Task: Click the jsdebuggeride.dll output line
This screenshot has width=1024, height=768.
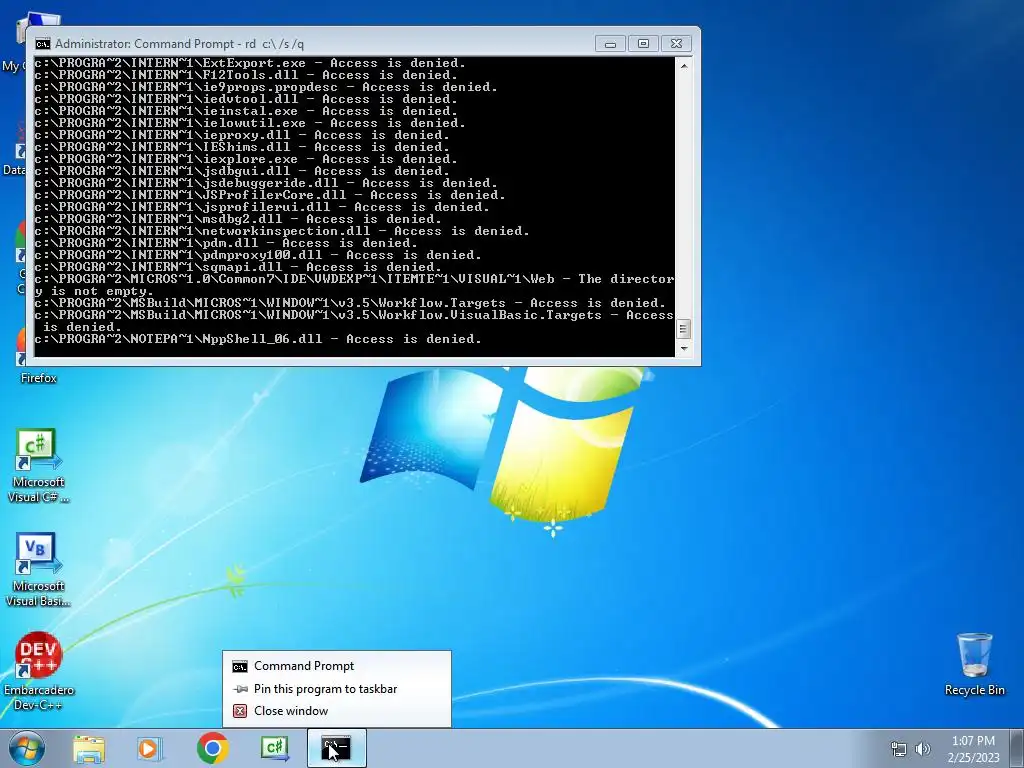Action: pos(266,184)
